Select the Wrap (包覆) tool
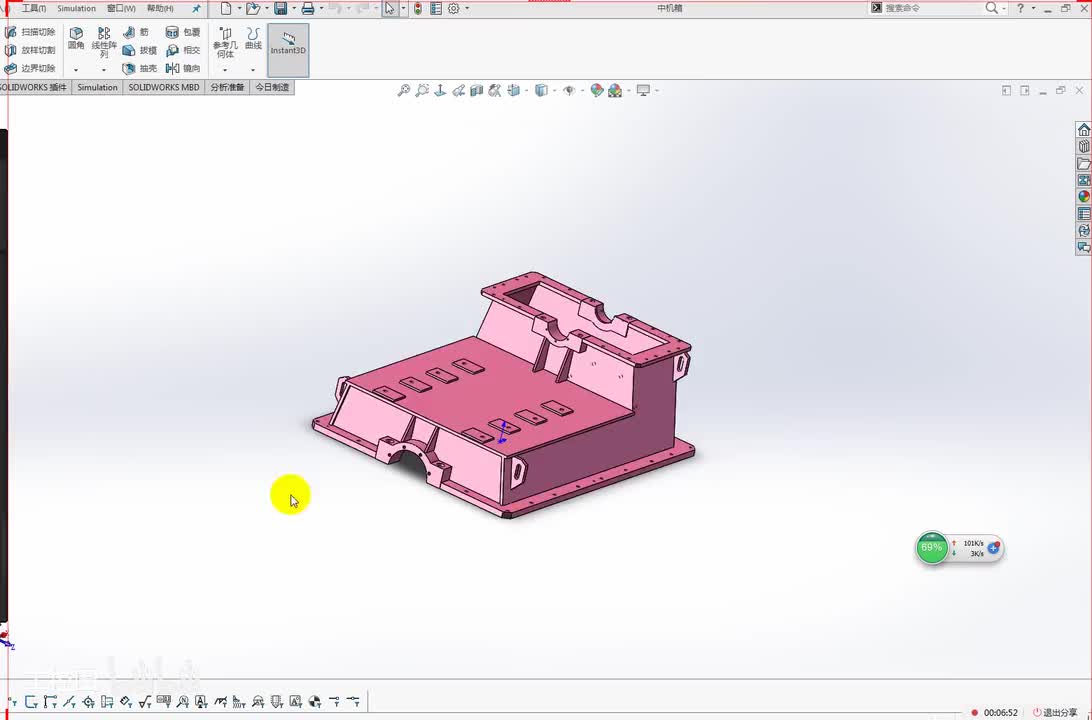 182,32
